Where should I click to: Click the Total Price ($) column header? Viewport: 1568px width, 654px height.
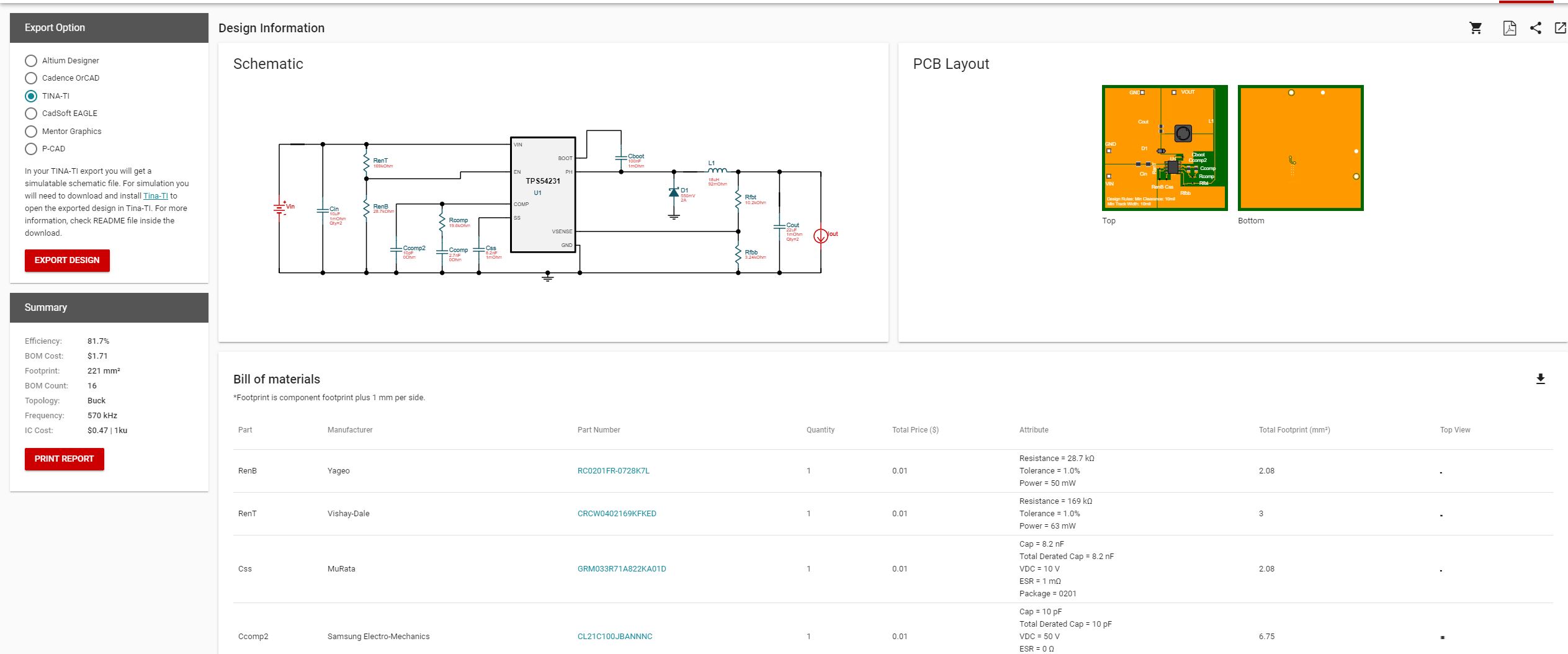point(915,430)
